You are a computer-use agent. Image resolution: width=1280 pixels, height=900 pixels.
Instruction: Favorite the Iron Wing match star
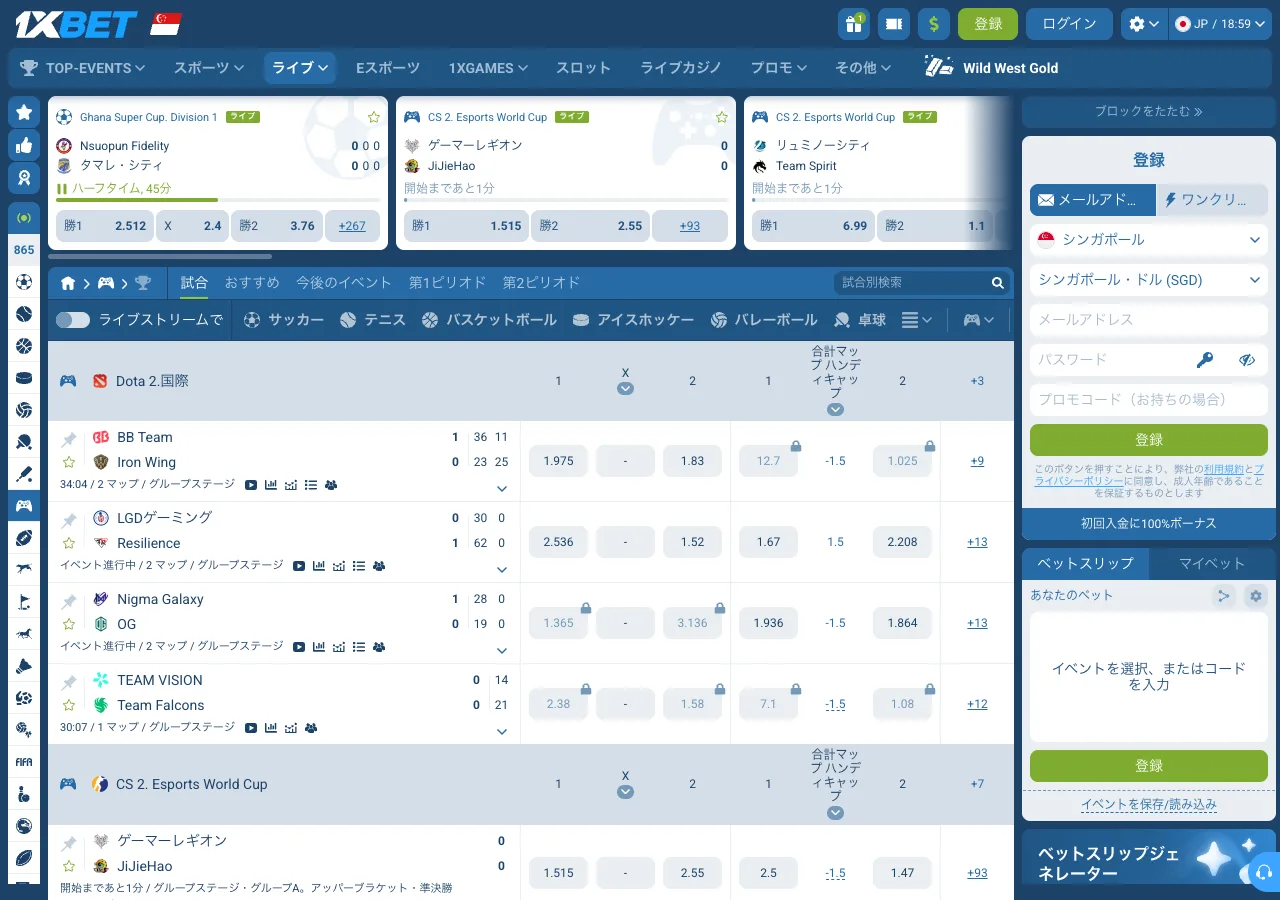69,463
